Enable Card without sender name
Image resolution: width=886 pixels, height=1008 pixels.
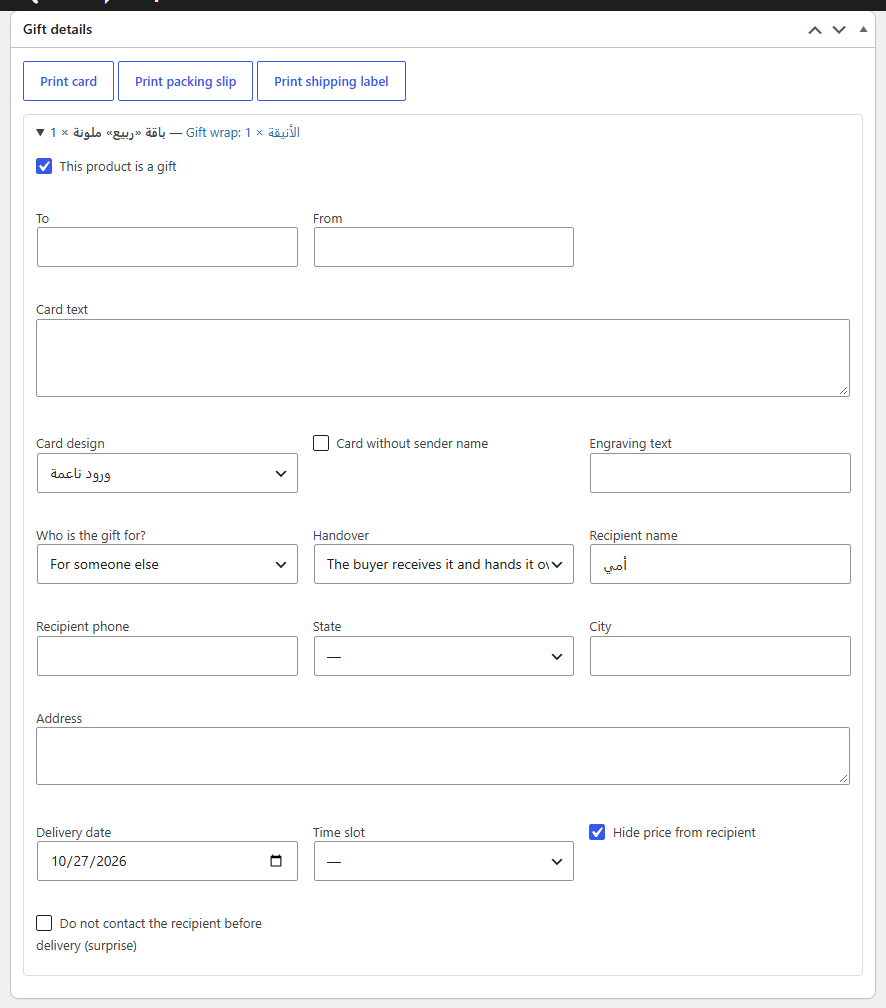[321, 443]
